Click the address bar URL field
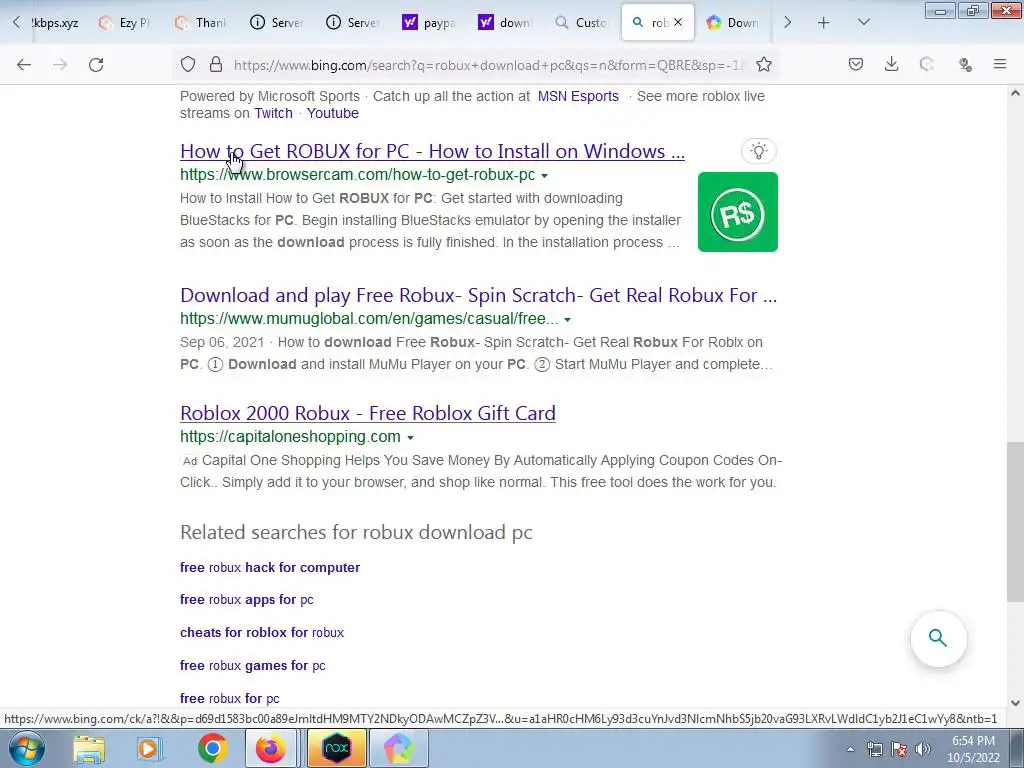This screenshot has height=768, width=1024. 488,65
